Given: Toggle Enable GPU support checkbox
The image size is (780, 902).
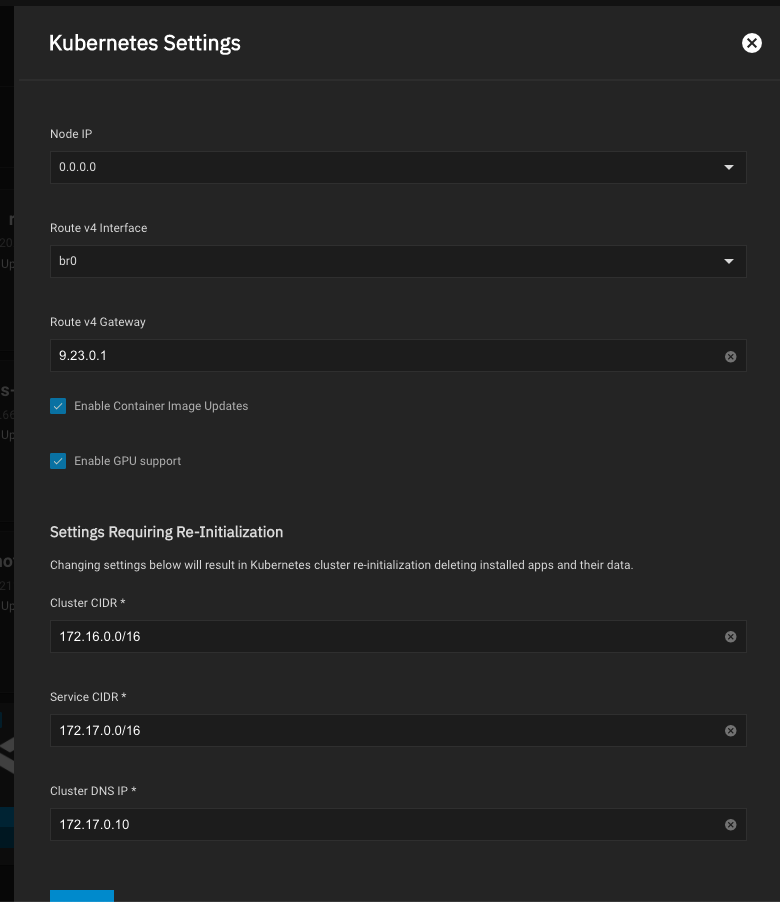Looking at the screenshot, I should tap(58, 461).
